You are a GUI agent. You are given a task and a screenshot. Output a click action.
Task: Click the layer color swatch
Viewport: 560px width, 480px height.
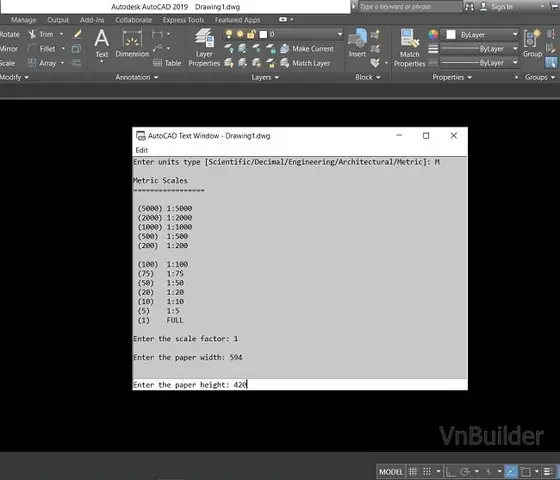coord(263,34)
